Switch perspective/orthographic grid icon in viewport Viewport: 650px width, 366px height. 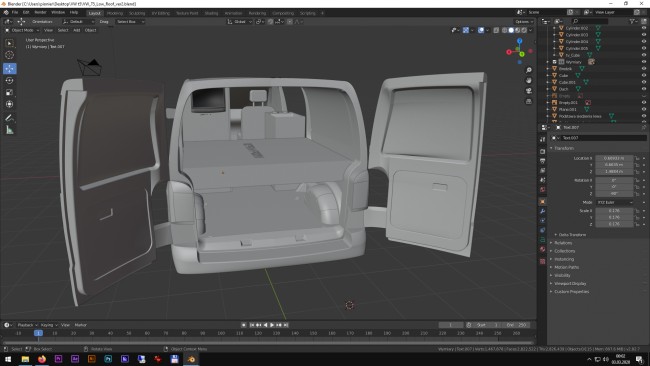click(x=529, y=101)
